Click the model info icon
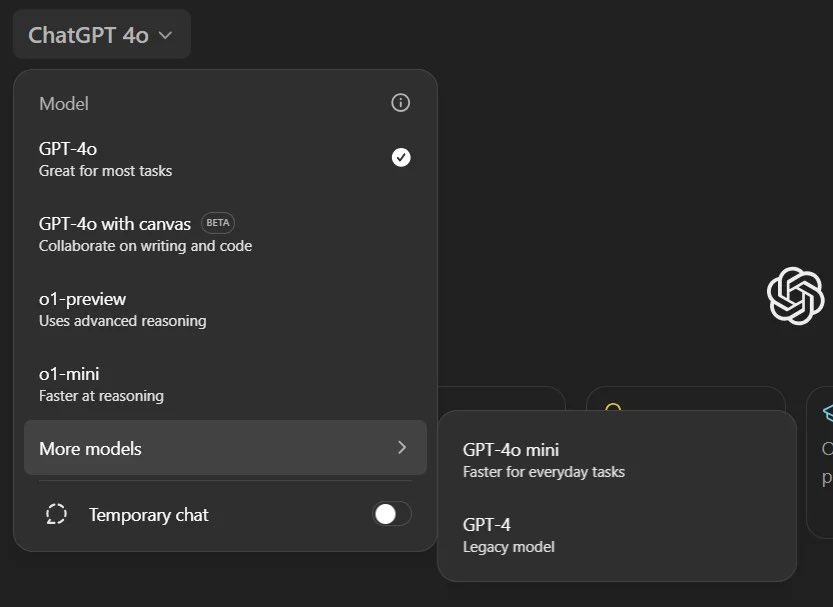The image size is (833, 607). coord(401,102)
